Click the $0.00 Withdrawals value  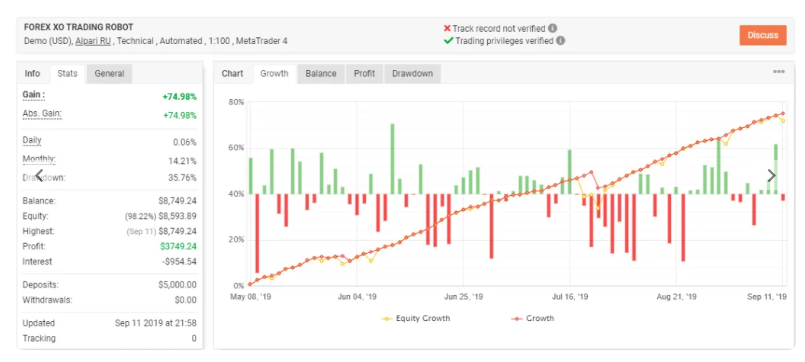[185, 300]
